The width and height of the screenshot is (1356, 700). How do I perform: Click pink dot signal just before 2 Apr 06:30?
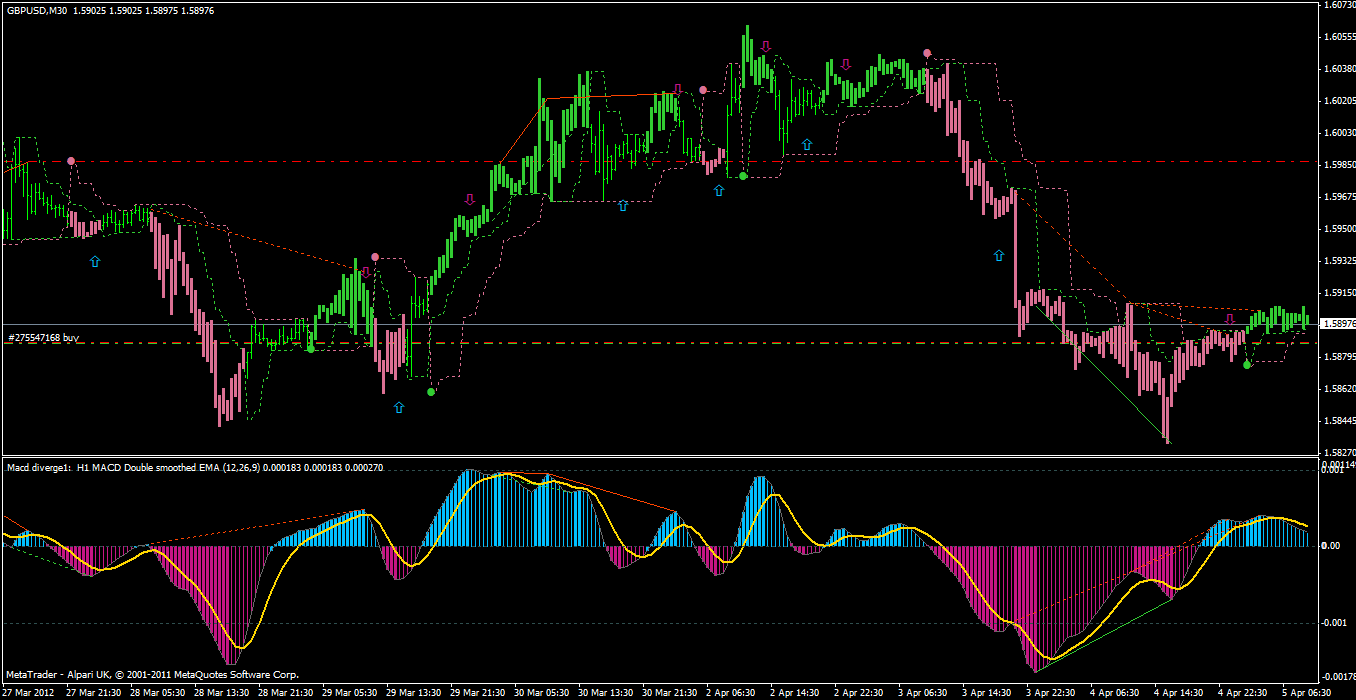(703, 90)
